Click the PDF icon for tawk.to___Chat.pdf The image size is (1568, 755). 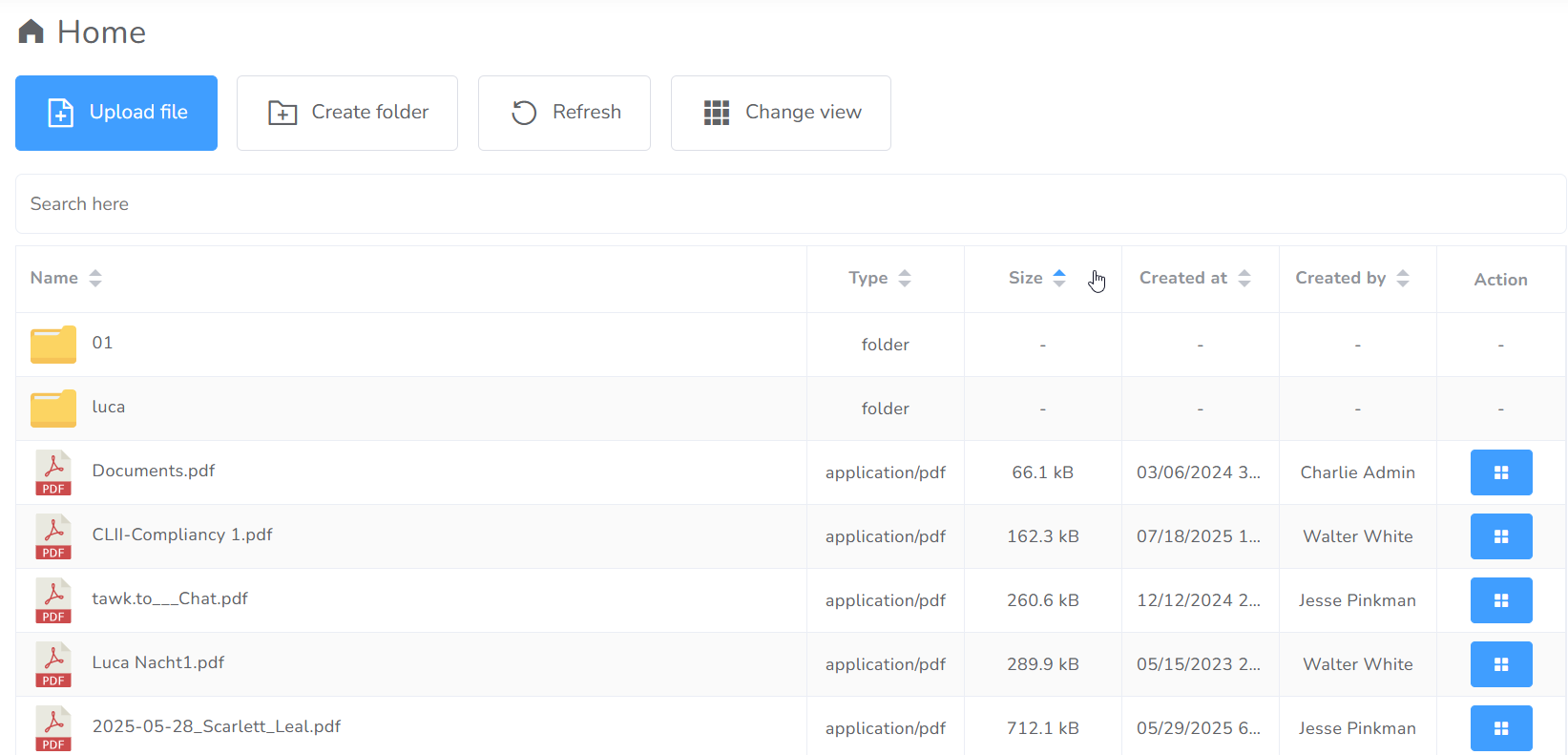[52, 600]
